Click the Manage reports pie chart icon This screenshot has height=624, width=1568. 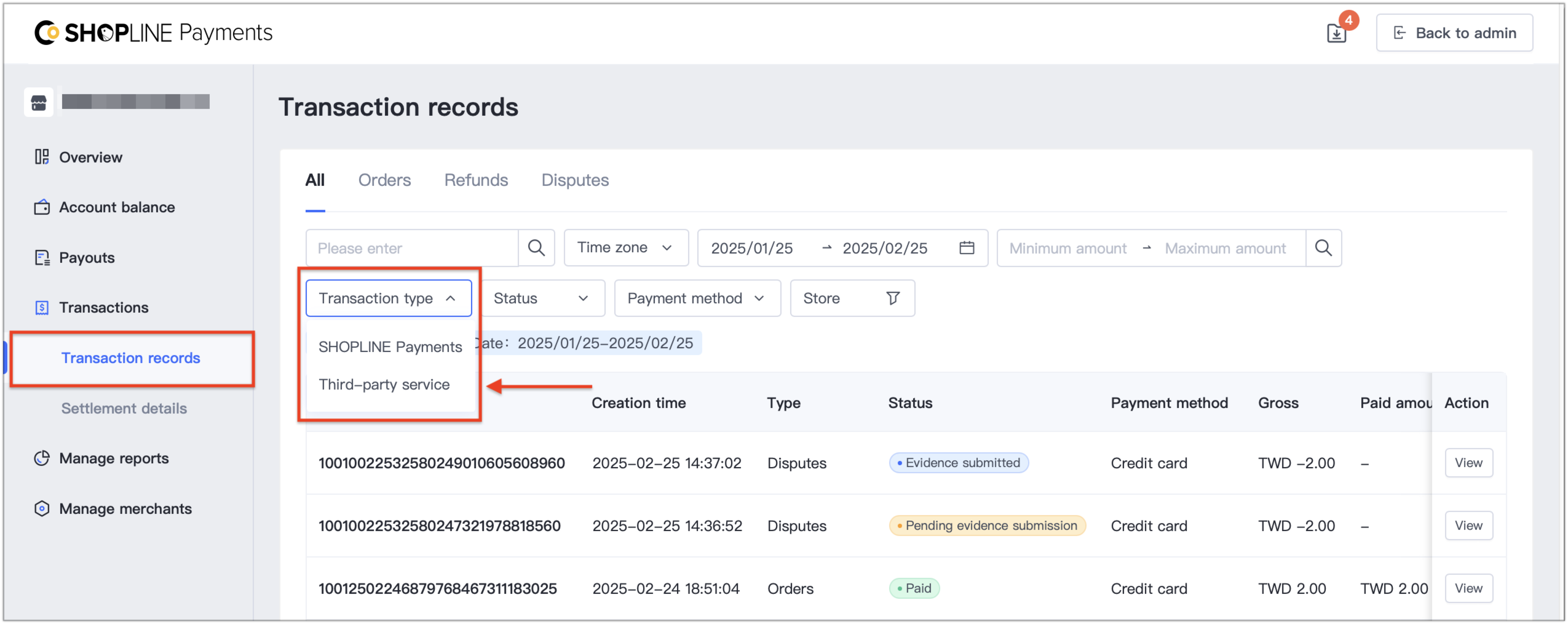pos(42,458)
